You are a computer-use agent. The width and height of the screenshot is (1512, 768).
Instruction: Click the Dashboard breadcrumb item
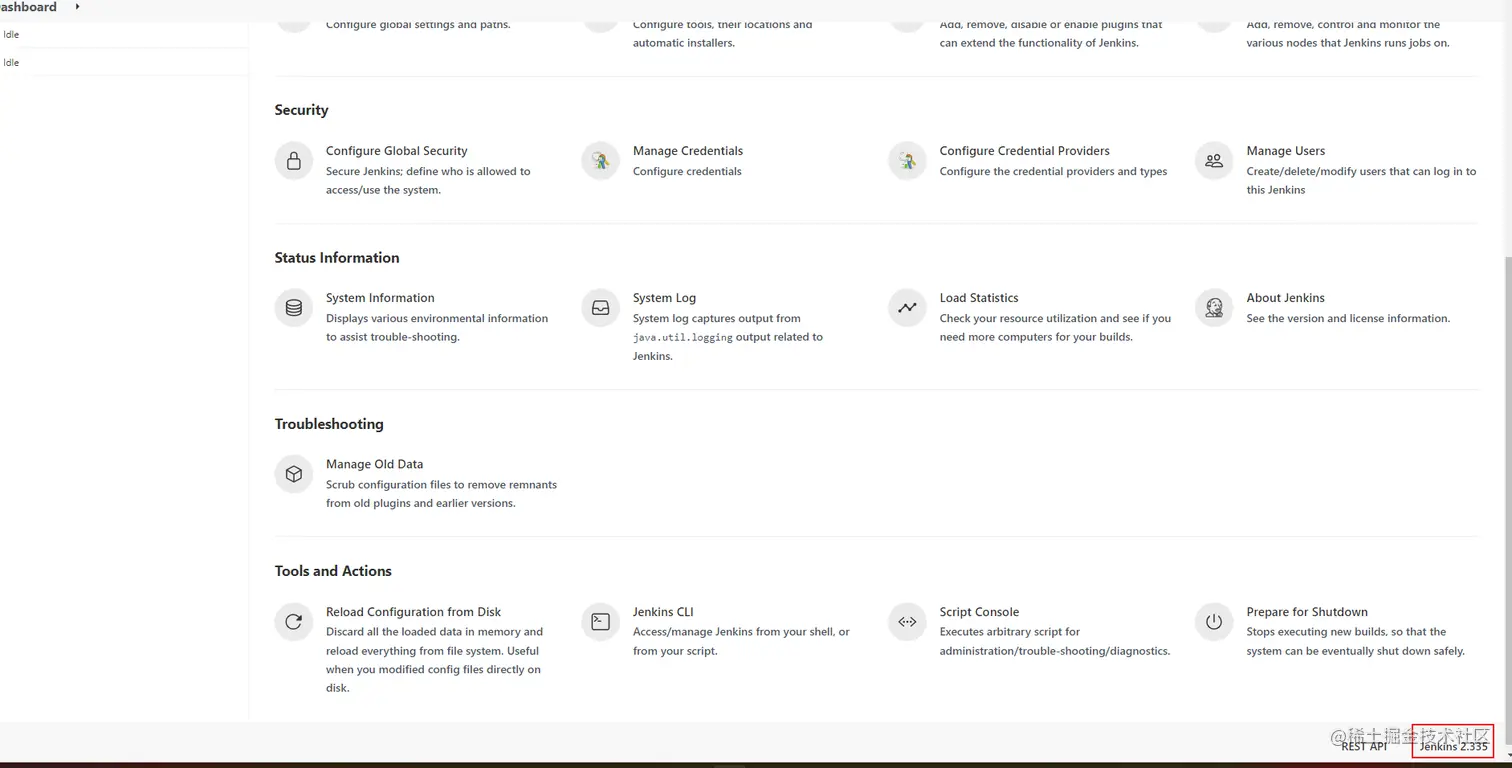[28, 7]
